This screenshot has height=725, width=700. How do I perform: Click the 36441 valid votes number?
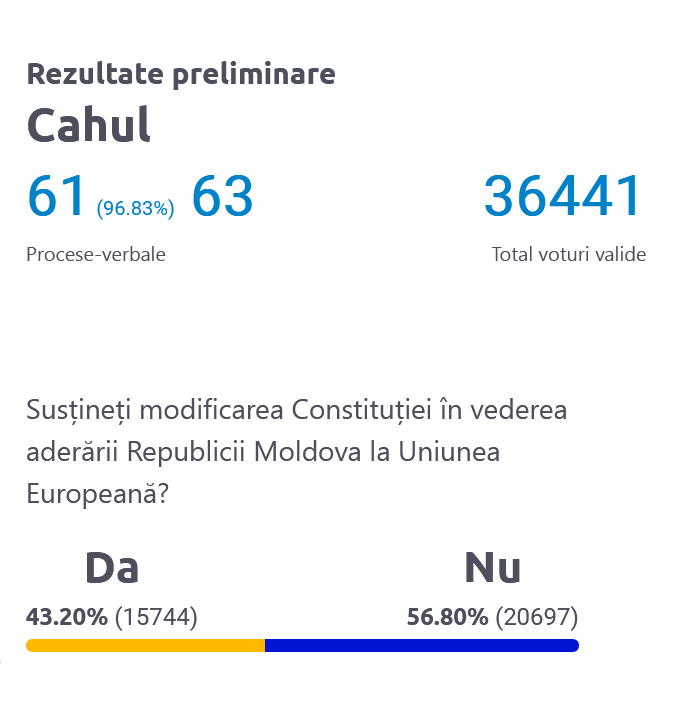[x=562, y=196]
